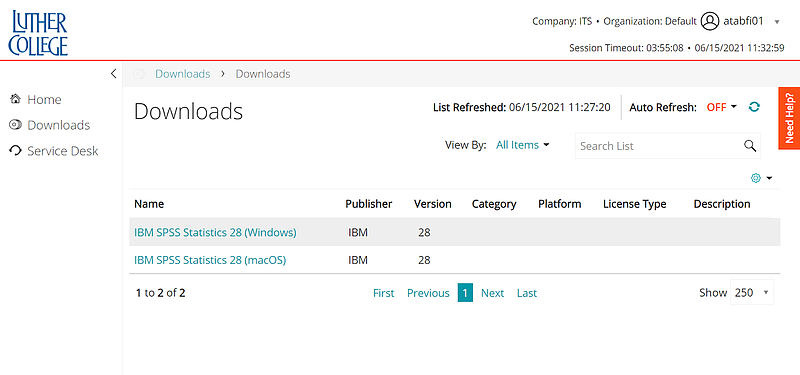The width and height of the screenshot is (800, 375).
Task: Click the second Downloads breadcrumb item
Action: pyautogui.click(x=263, y=74)
